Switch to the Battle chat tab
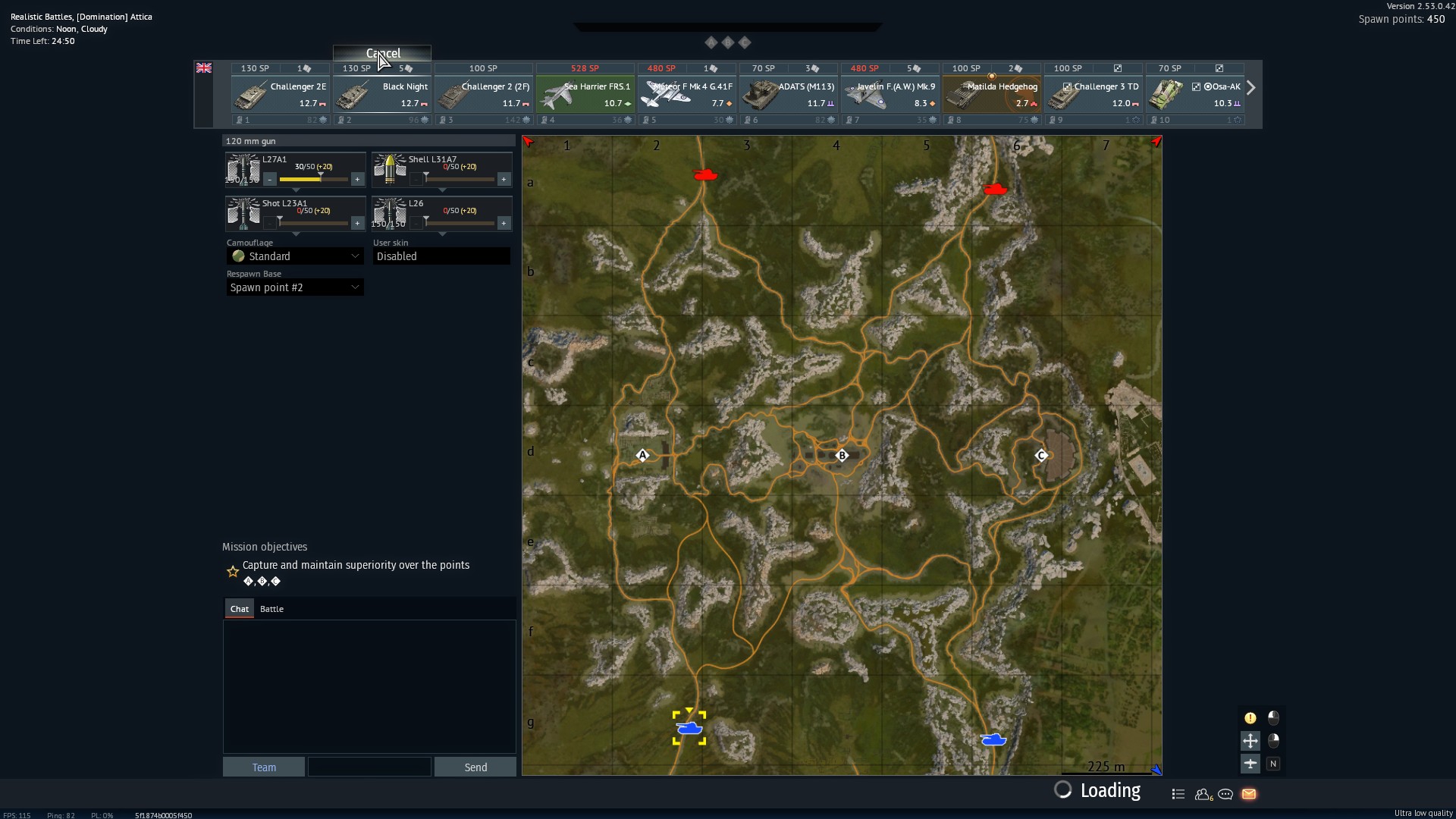This screenshot has height=819, width=1456. 271,609
